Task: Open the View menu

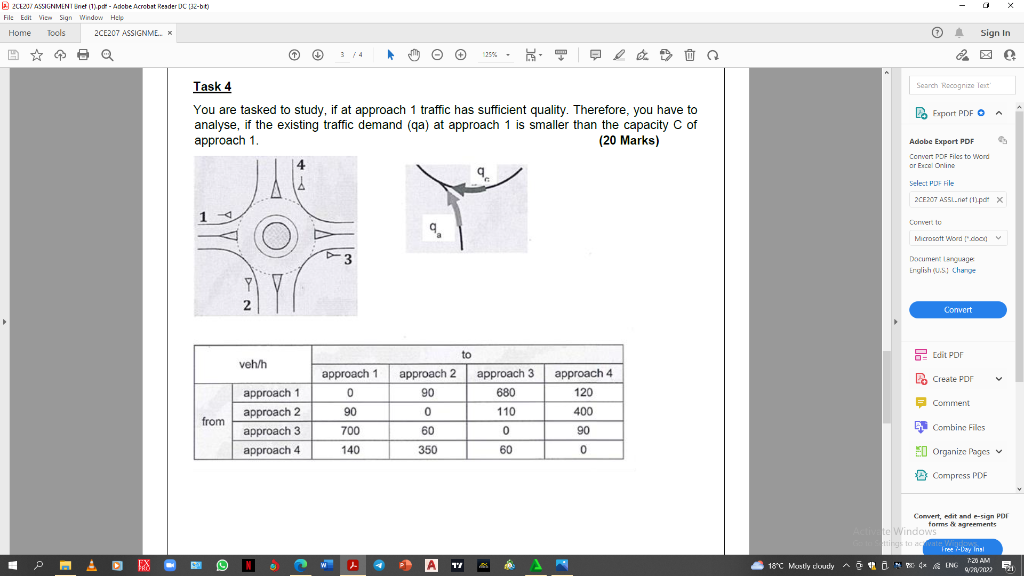Action: click(x=46, y=18)
